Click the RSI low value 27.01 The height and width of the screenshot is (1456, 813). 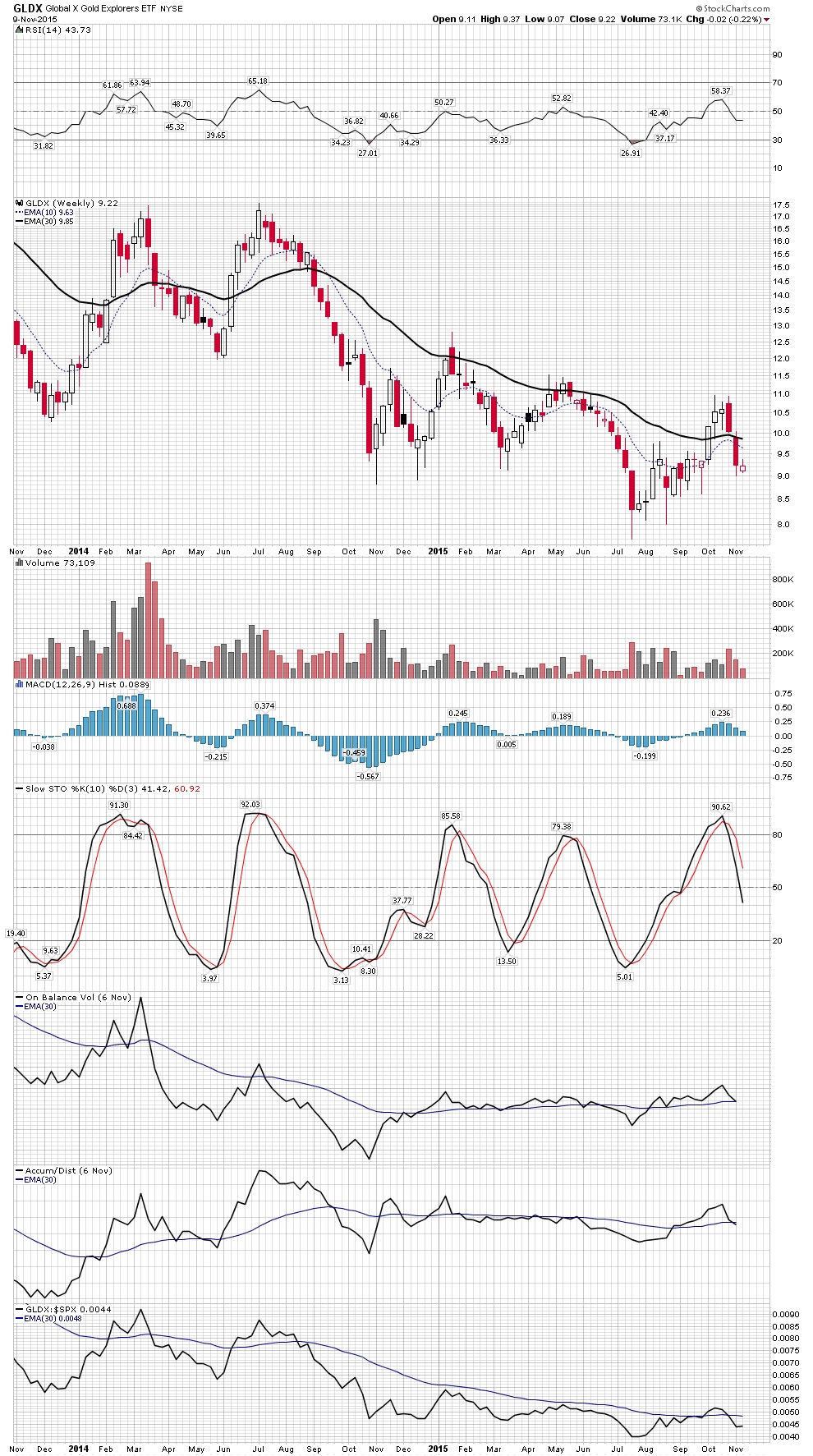click(369, 154)
